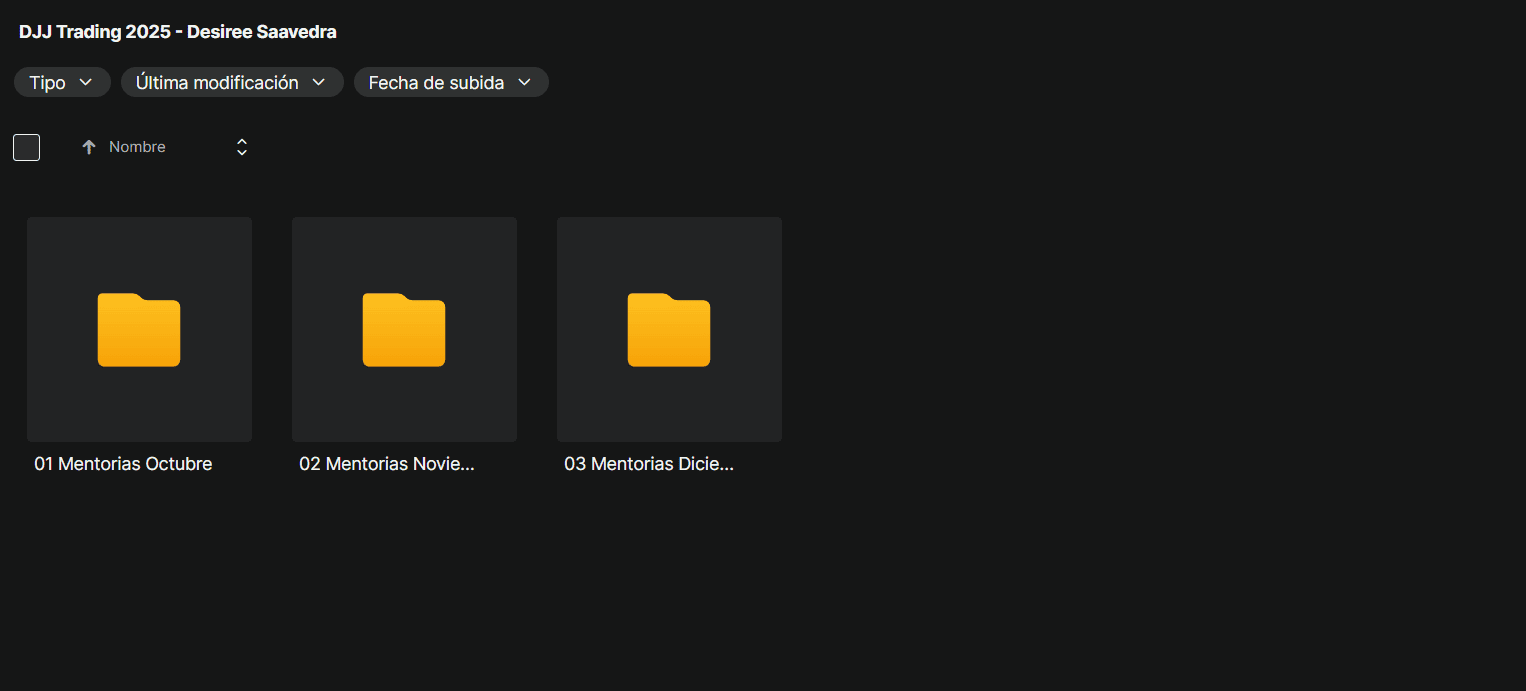Viewport: 1526px width, 691px height.
Task: Click the yellow folder icon for 03 Mentorias Diciembre
Action: 669,330
